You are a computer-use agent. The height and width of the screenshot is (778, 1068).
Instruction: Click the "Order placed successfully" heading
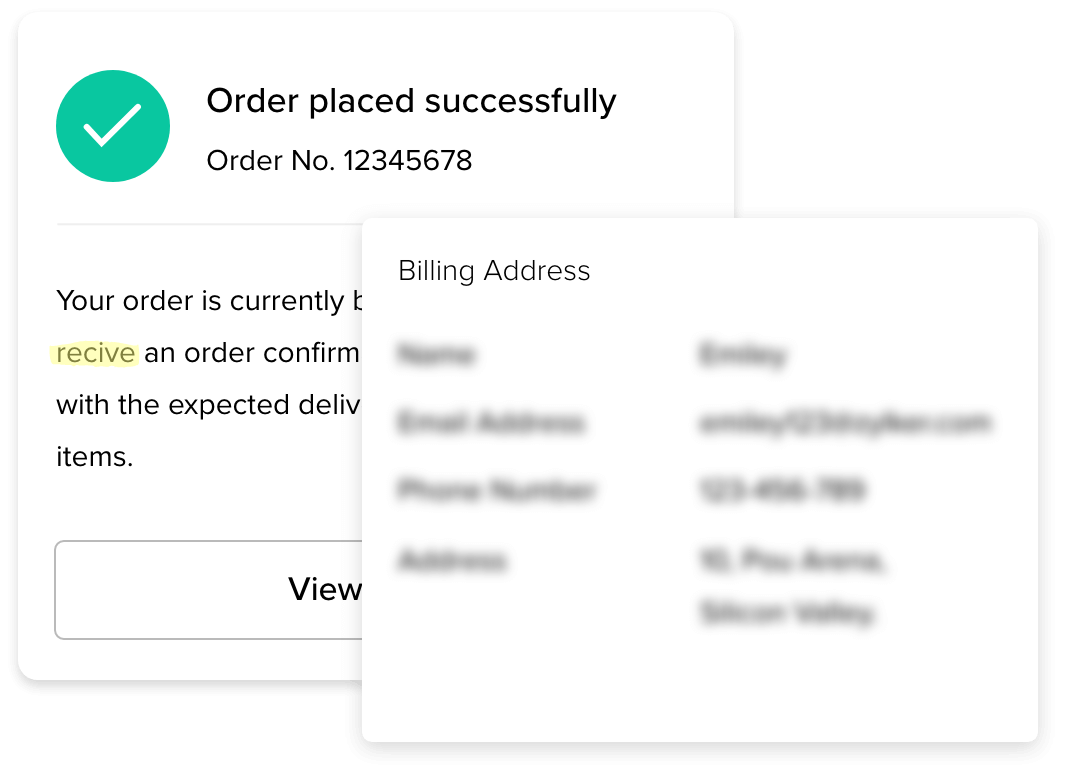click(x=411, y=101)
